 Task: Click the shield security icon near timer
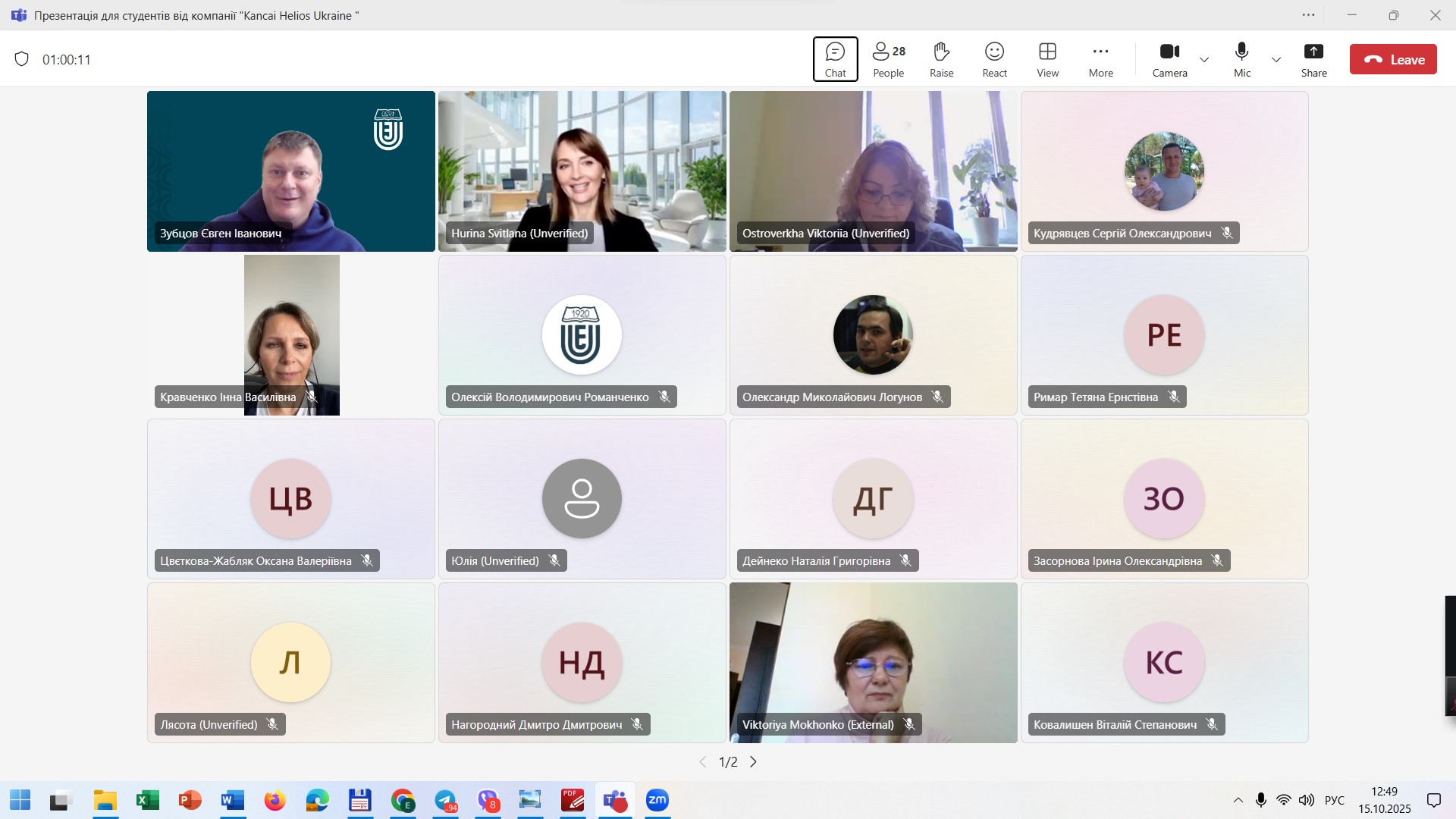point(22,59)
